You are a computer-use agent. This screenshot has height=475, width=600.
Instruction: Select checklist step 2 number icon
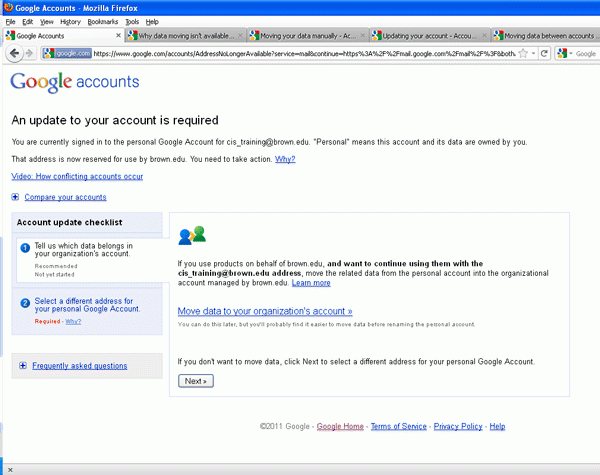point(25,303)
